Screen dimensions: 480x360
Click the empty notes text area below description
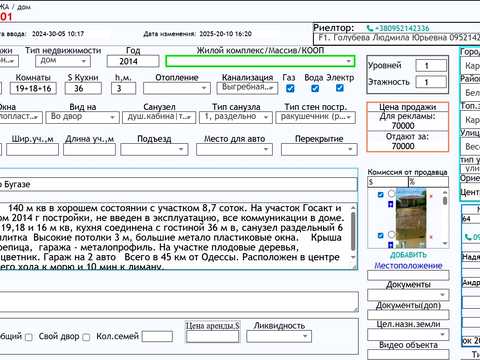click(179, 302)
